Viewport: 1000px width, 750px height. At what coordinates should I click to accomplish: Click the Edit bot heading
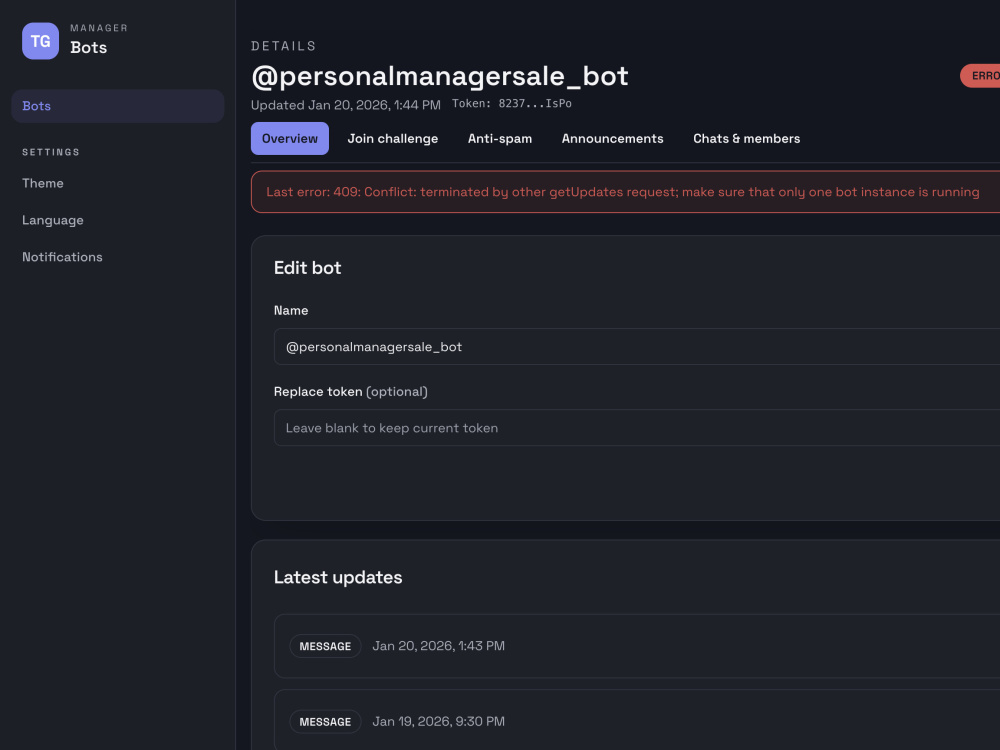(x=307, y=268)
